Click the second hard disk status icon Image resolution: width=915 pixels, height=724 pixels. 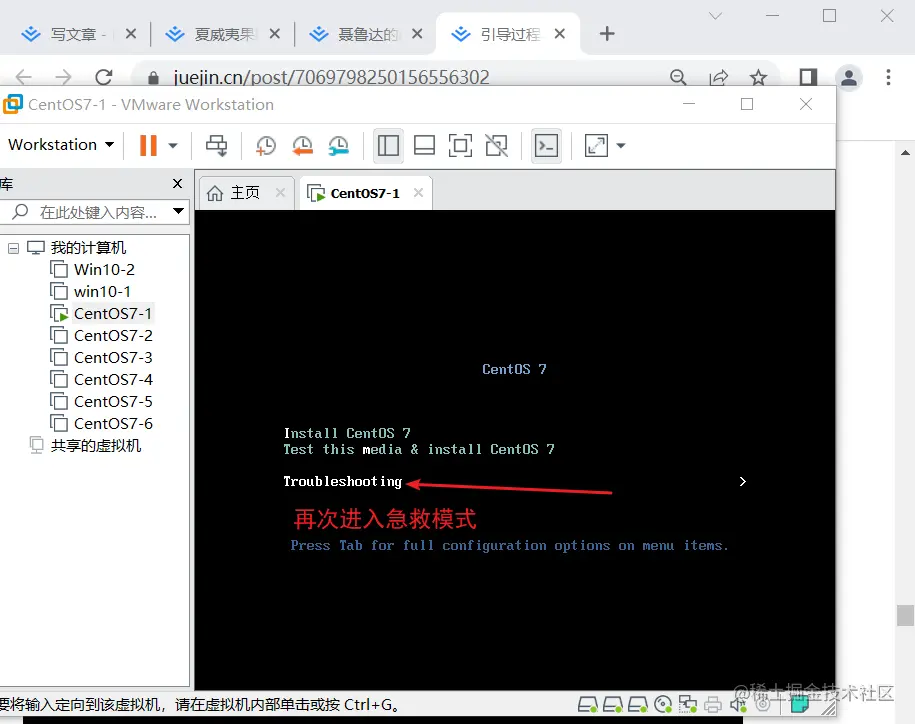(x=613, y=705)
